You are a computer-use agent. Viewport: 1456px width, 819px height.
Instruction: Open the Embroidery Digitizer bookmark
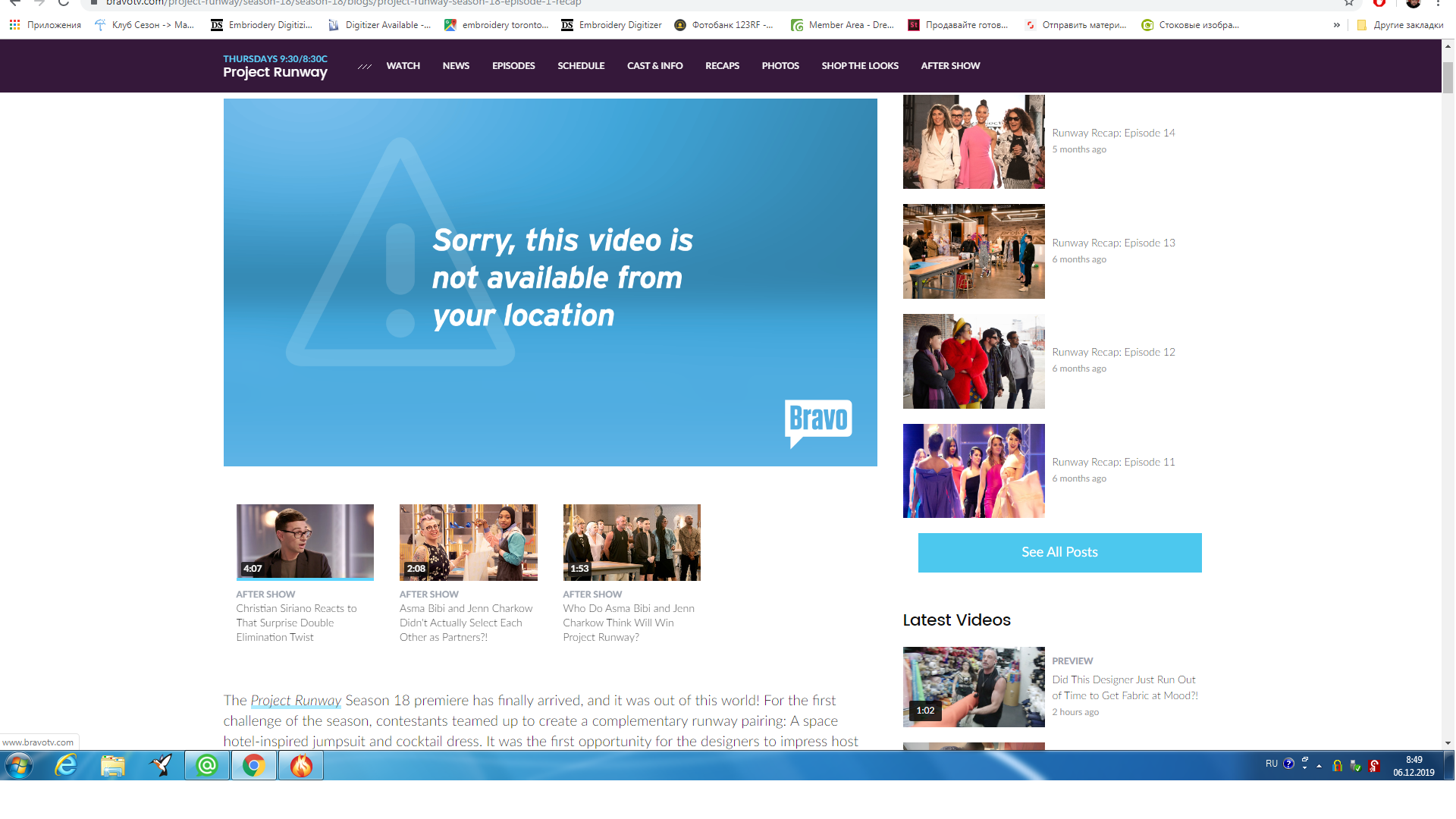point(612,25)
